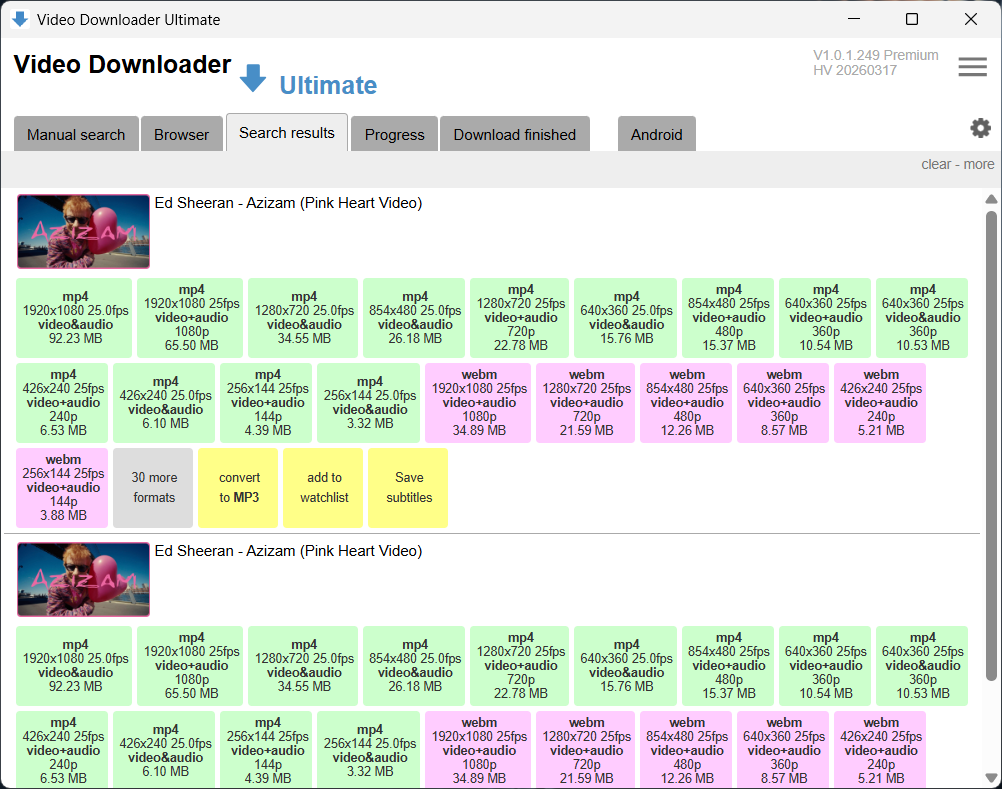The width and height of the screenshot is (1002, 789).
Task: Pick first result's mp4 360p 10.53 MB
Action: point(922,318)
